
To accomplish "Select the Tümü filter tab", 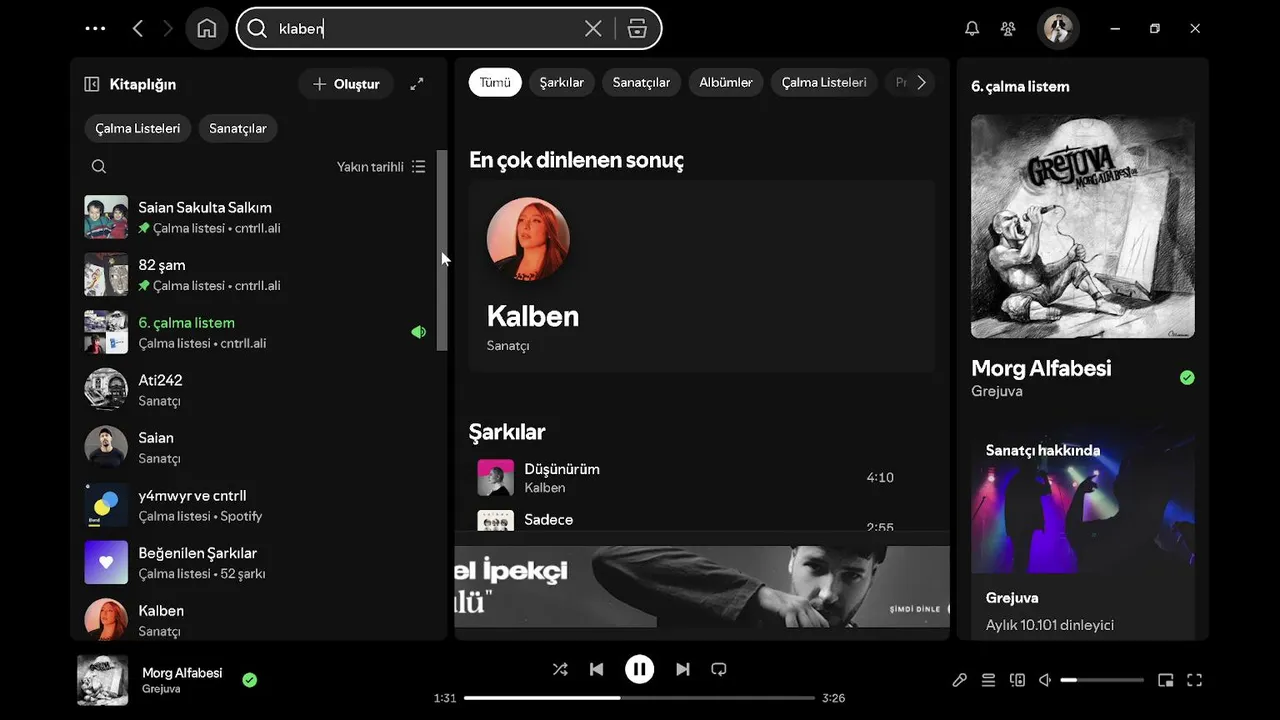I will tap(495, 82).
